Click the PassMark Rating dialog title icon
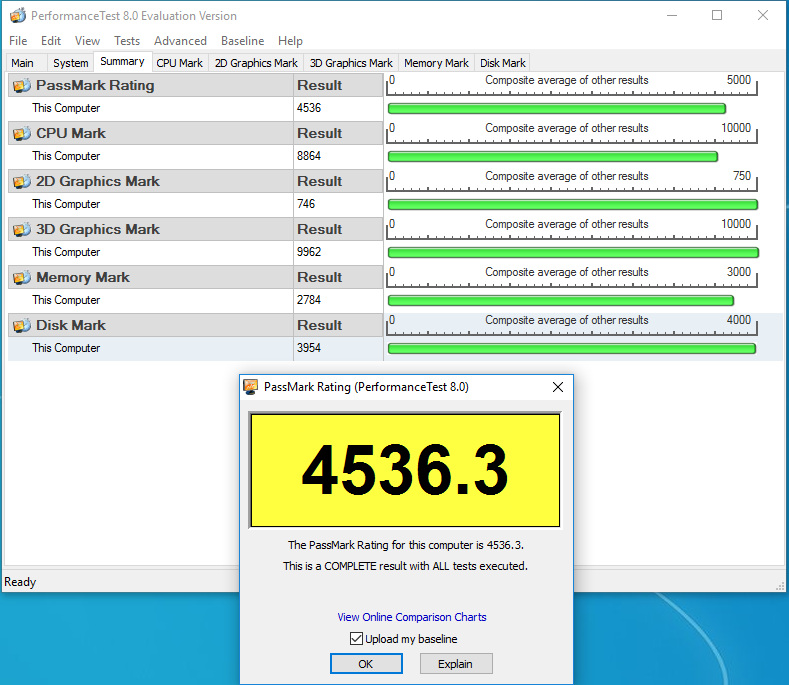This screenshot has height=685, width=789. [251, 387]
